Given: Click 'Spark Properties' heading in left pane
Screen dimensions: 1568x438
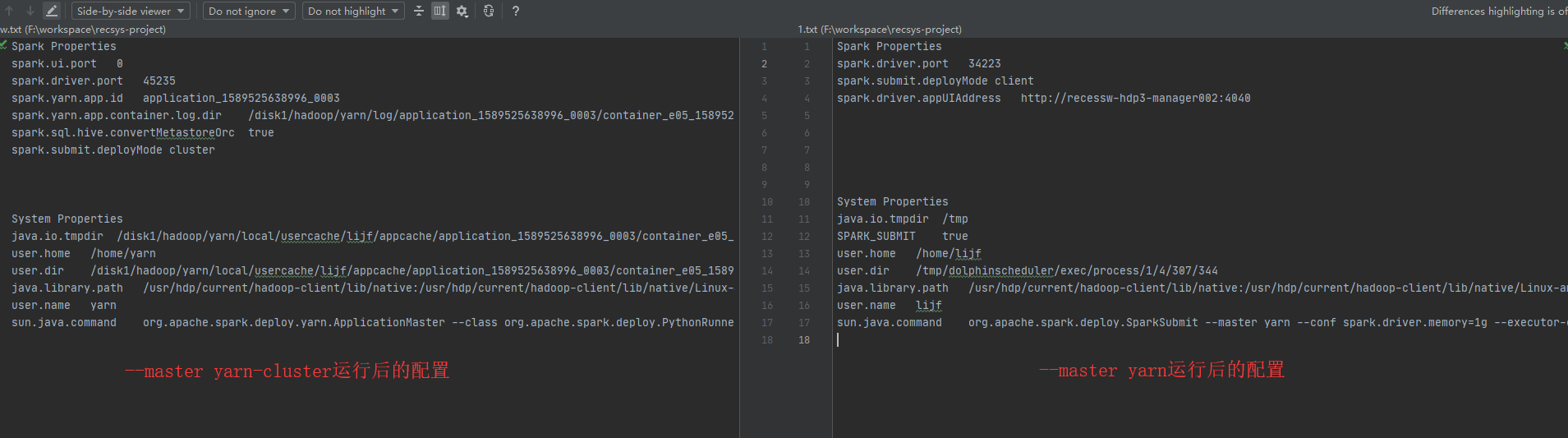Looking at the screenshot, I should [64, 46].
